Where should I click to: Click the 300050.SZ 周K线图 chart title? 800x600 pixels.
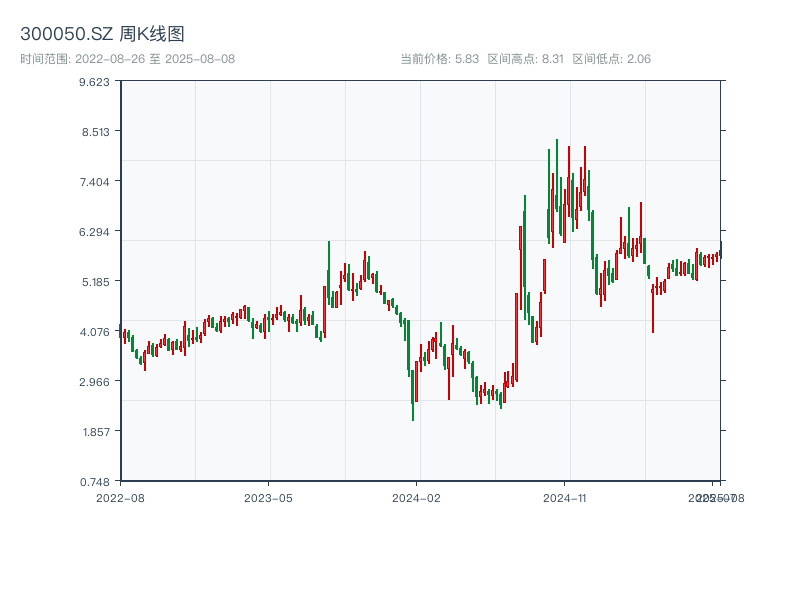pos(102,34)
